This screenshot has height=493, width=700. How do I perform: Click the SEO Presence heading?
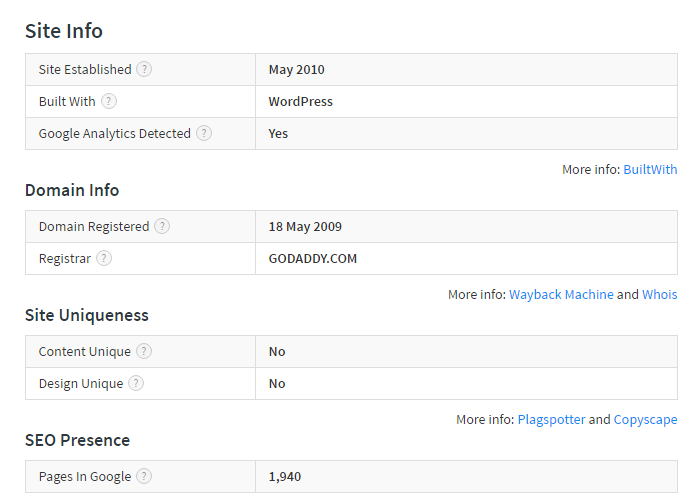click(77, 440)
